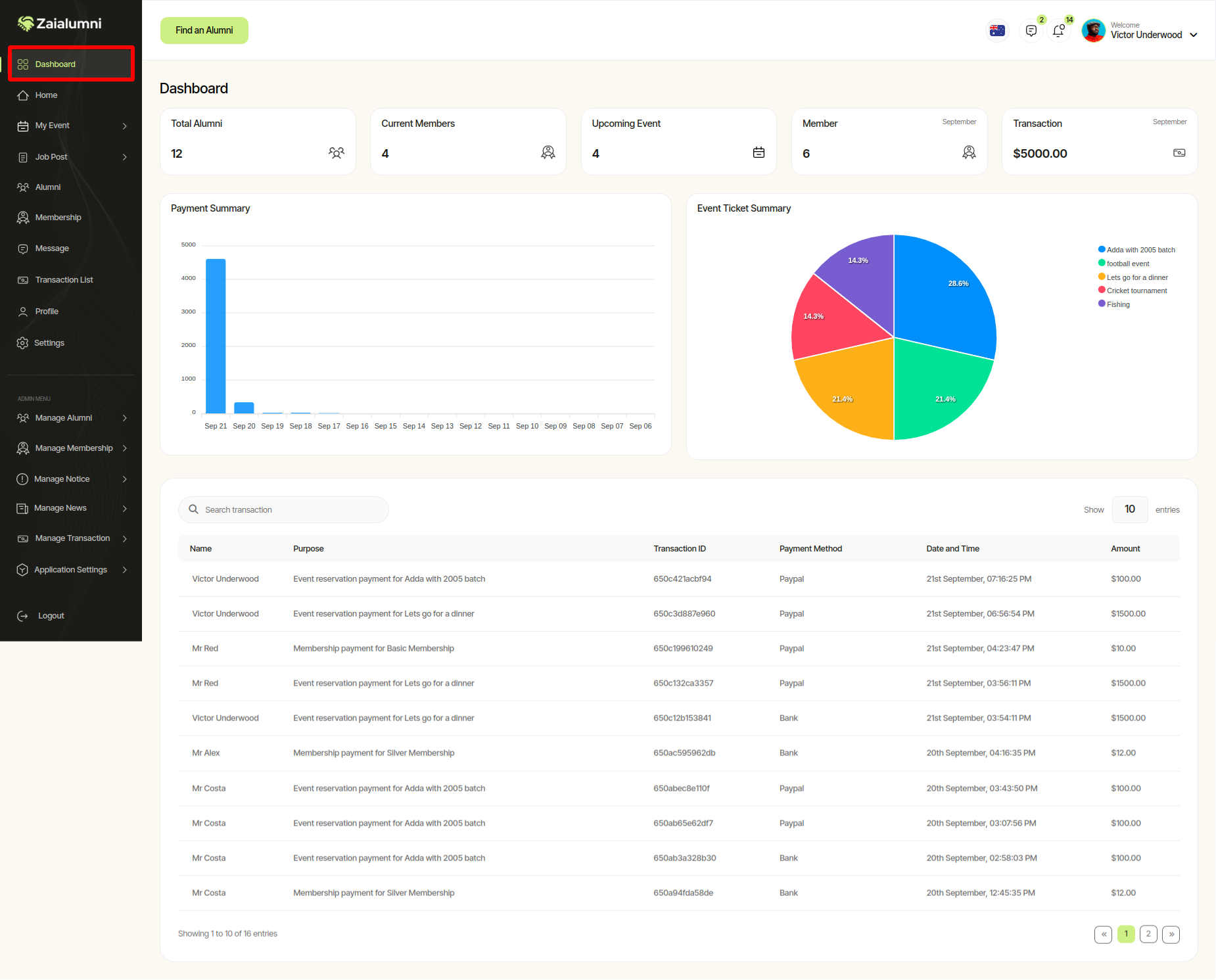This screenshot has width=1216, height=980.
Task: Toggle football event legend entry
Action: [x=1124, y=264]
